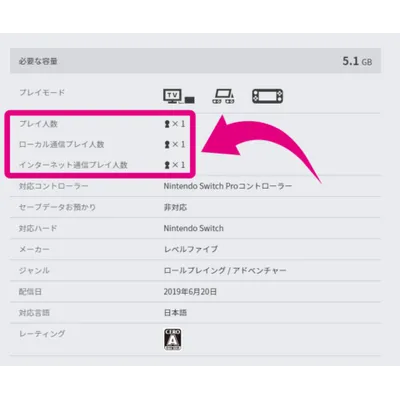Click the セーブデータお預かり label

tap(57, 207)
